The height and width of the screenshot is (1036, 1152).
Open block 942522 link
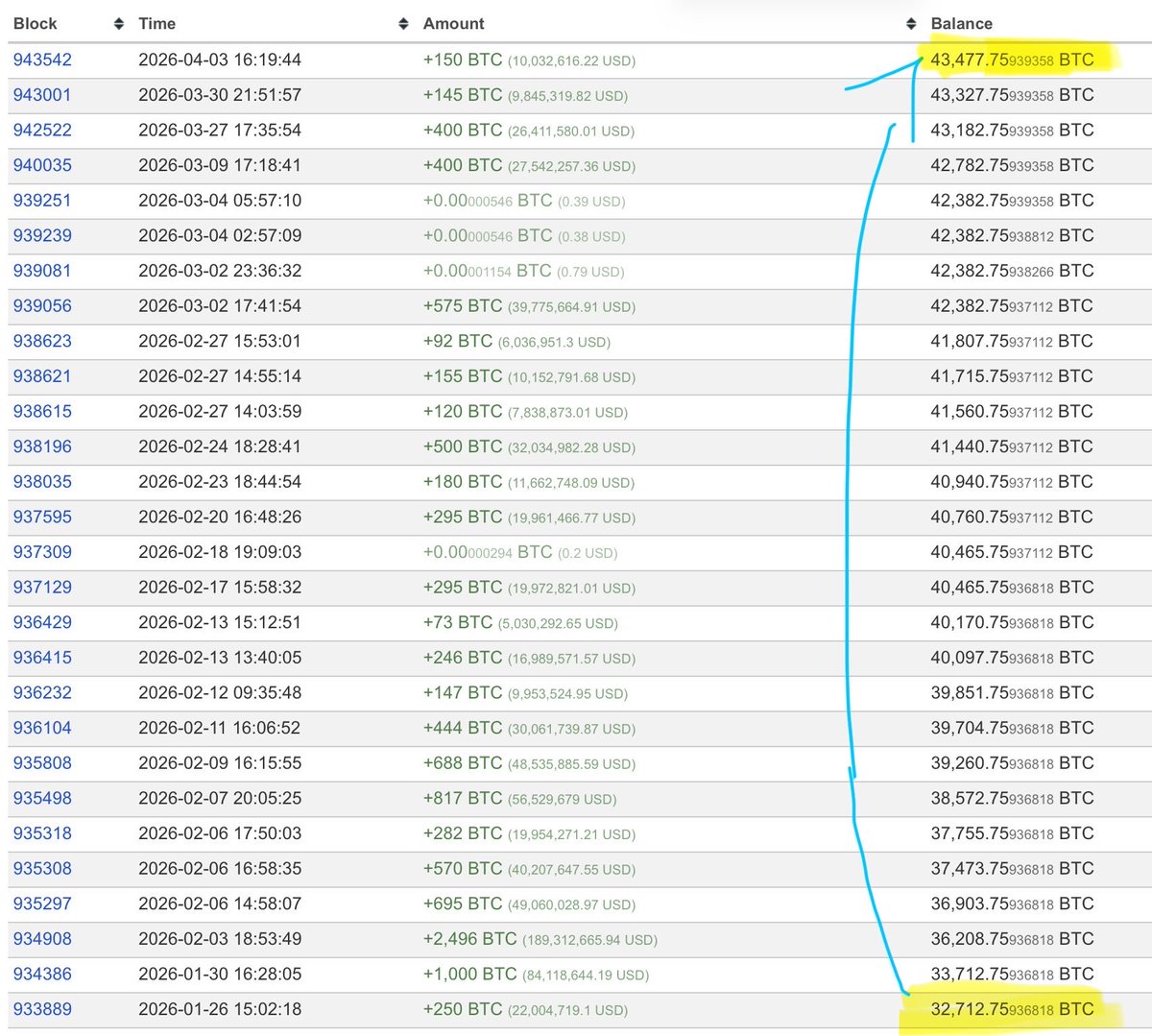click(x=42, y=130)
